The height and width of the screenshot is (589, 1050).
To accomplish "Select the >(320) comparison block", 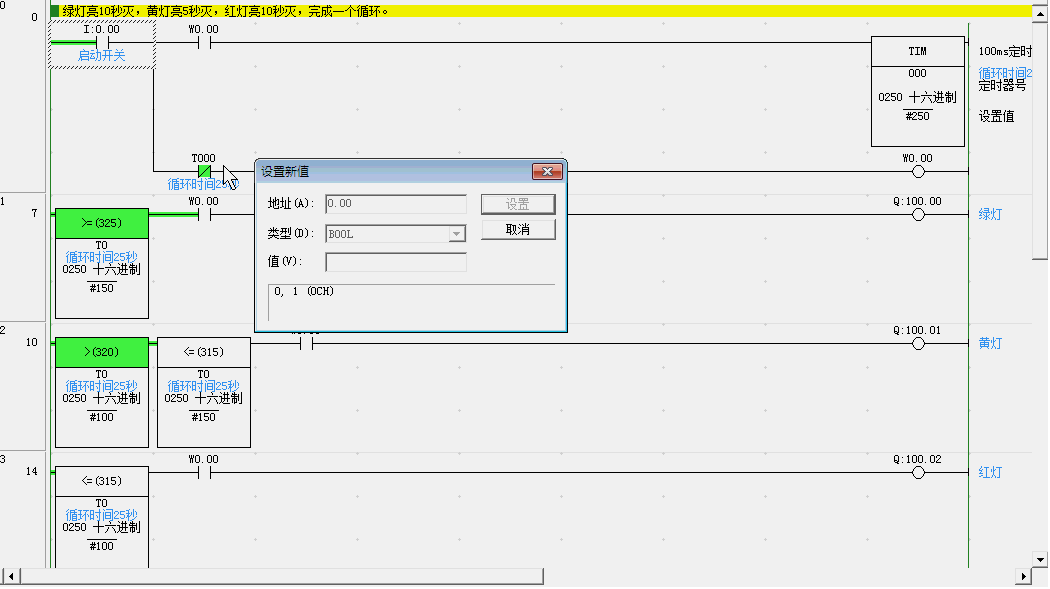I will coord(102,392).
